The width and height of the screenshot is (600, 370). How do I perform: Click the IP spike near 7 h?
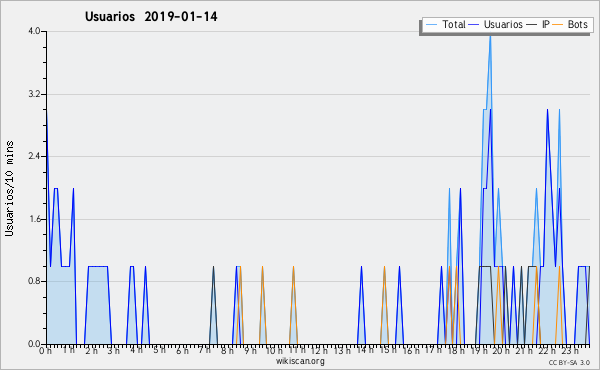point(214,267)
